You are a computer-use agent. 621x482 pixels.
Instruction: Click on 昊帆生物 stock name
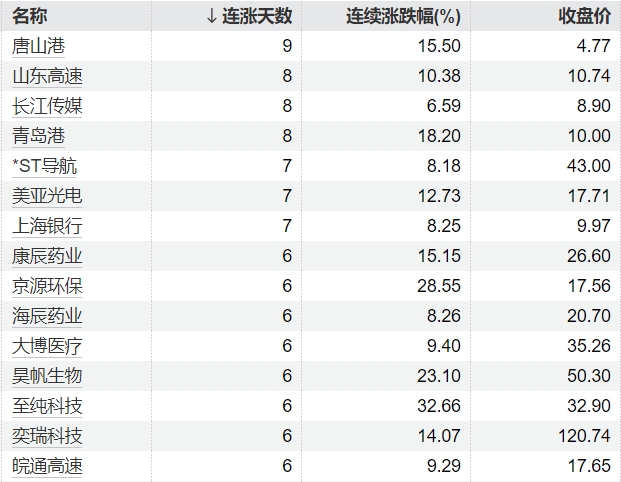[47, 376]
